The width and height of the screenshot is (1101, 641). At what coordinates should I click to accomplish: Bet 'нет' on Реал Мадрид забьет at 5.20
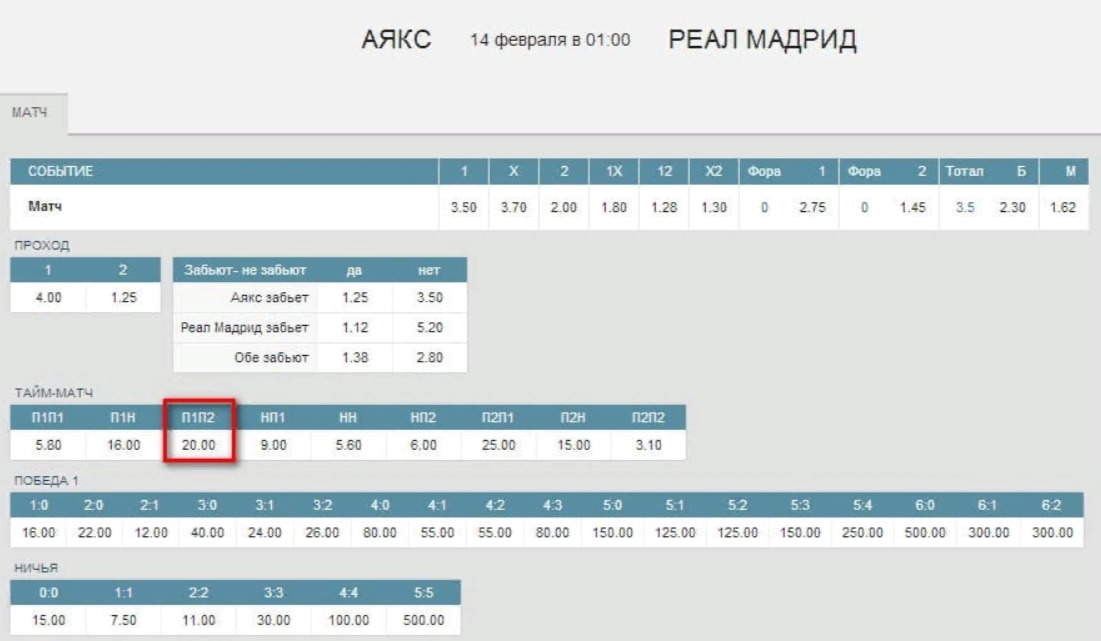pos(430,328)
